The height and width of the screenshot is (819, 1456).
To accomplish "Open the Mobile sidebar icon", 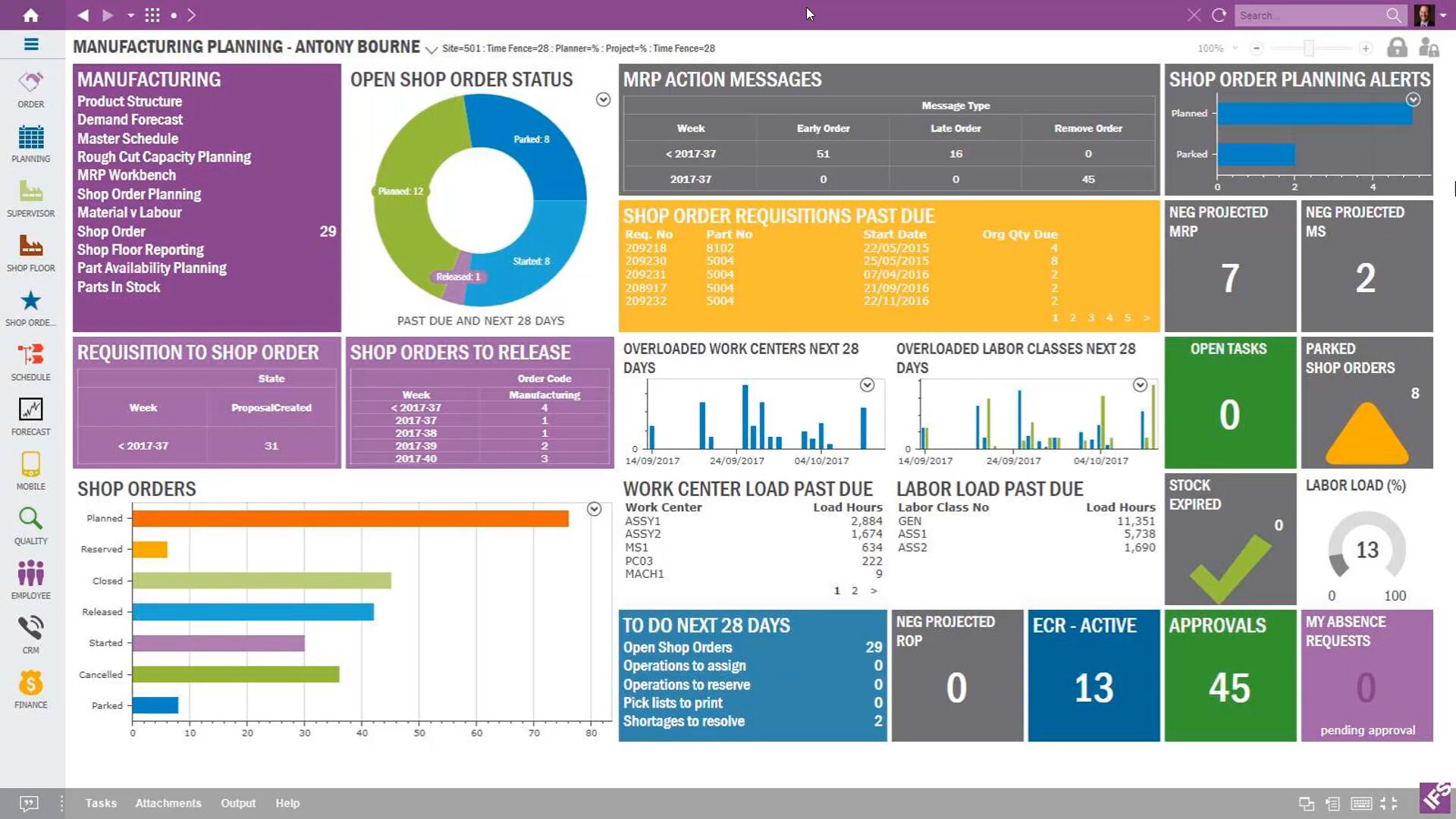I will click(x=31, y=472).
